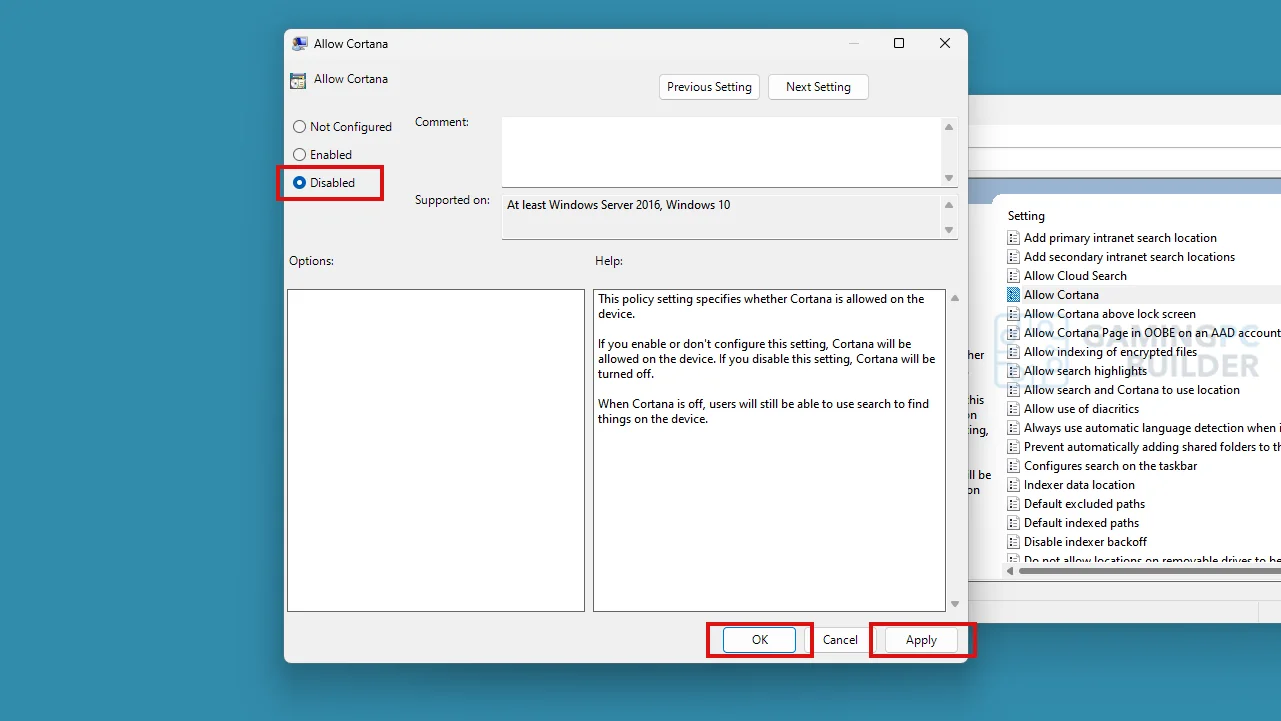Click icon for Always use automatic language detection

[x=1014, y=428]
